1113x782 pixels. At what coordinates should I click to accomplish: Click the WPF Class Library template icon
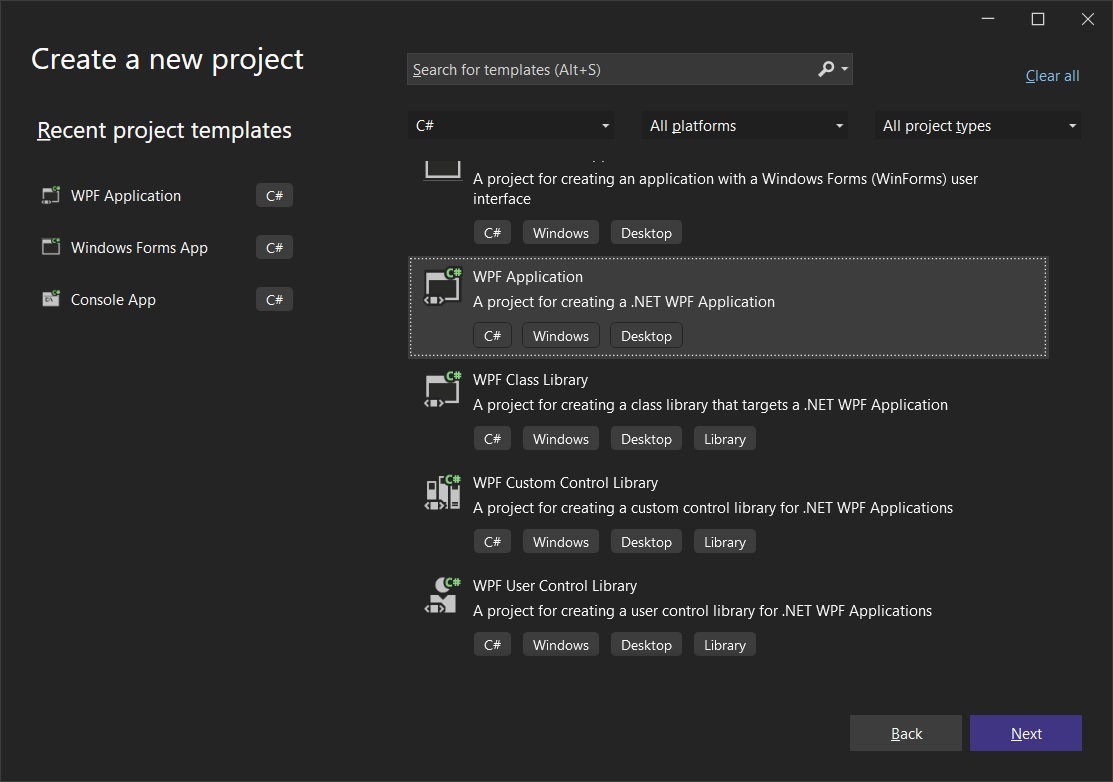(x=442, y=390)
